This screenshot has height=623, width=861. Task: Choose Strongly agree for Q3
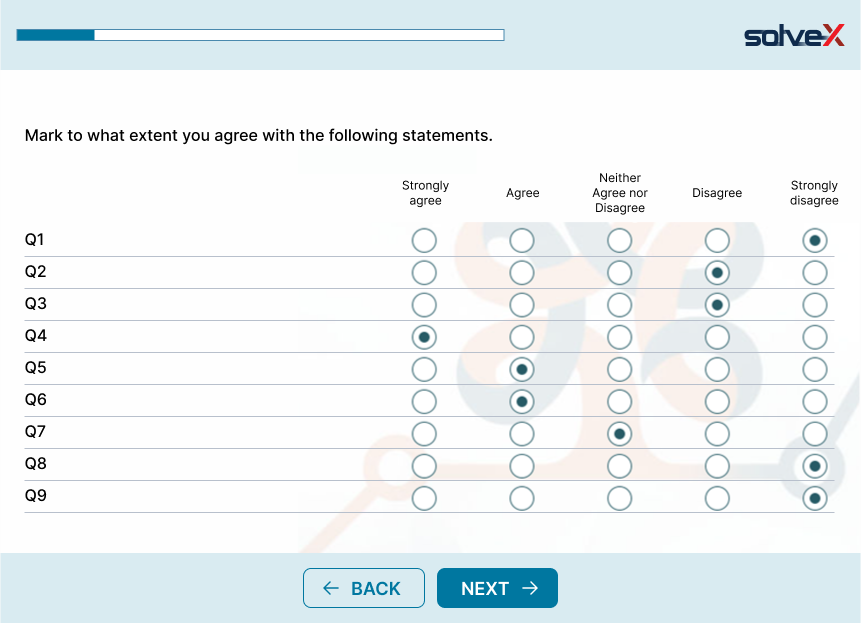[x=424, y=304]
